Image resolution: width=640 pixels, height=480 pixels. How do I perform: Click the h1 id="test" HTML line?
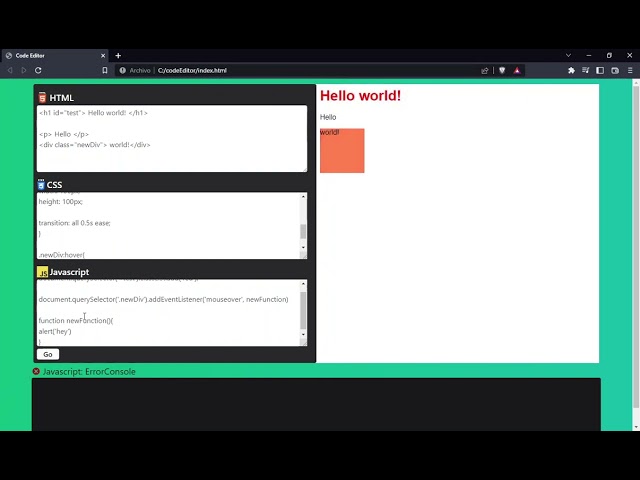(93, 113)
